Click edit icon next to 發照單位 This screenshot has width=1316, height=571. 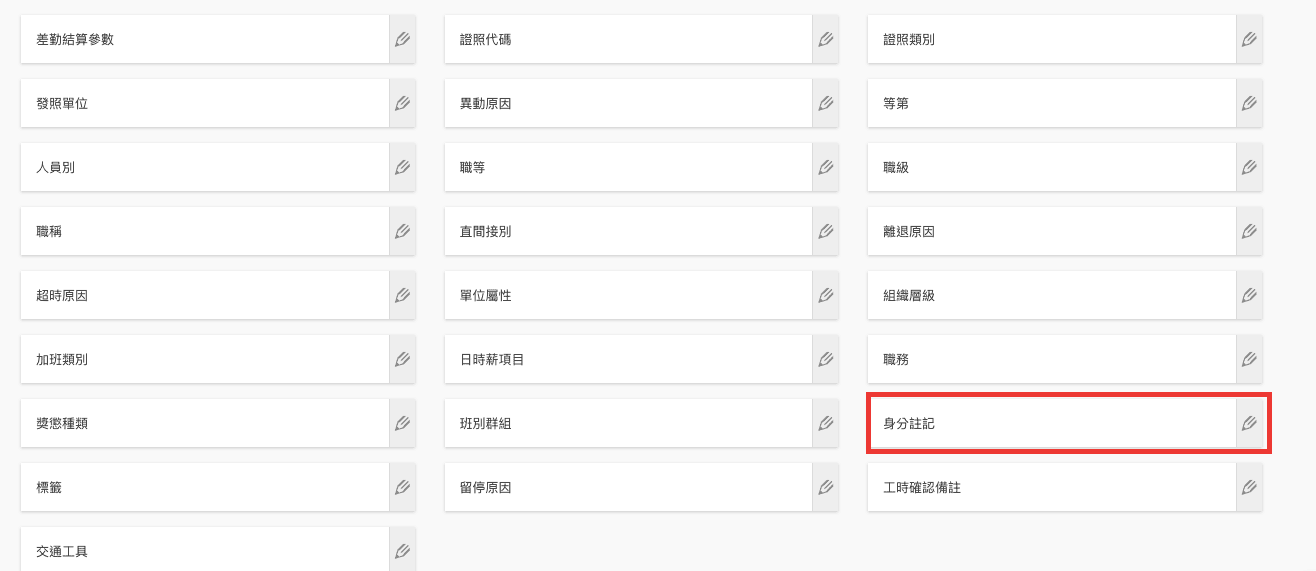pos(402,104)
